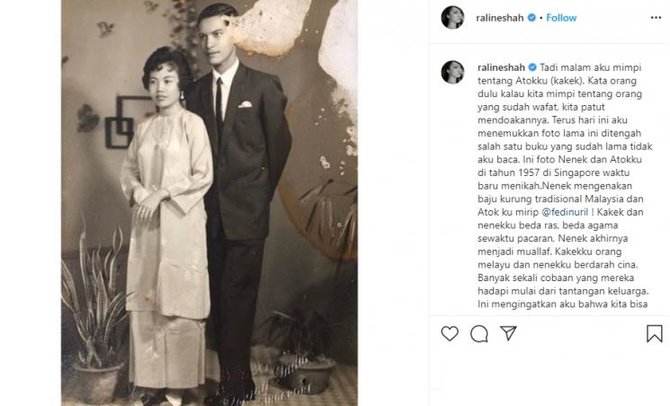
Task: Click the verified badge in the caption
Action: 532,67
